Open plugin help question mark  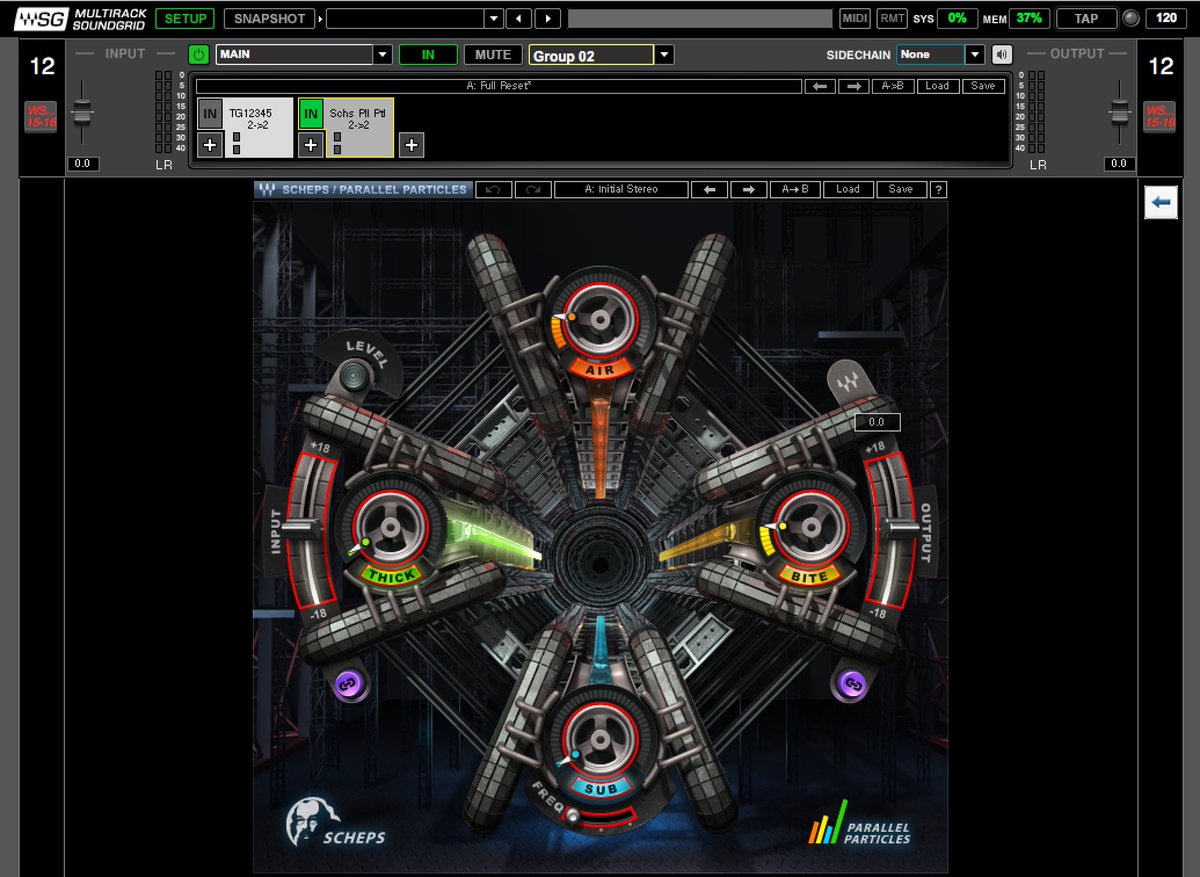(938, 189)
